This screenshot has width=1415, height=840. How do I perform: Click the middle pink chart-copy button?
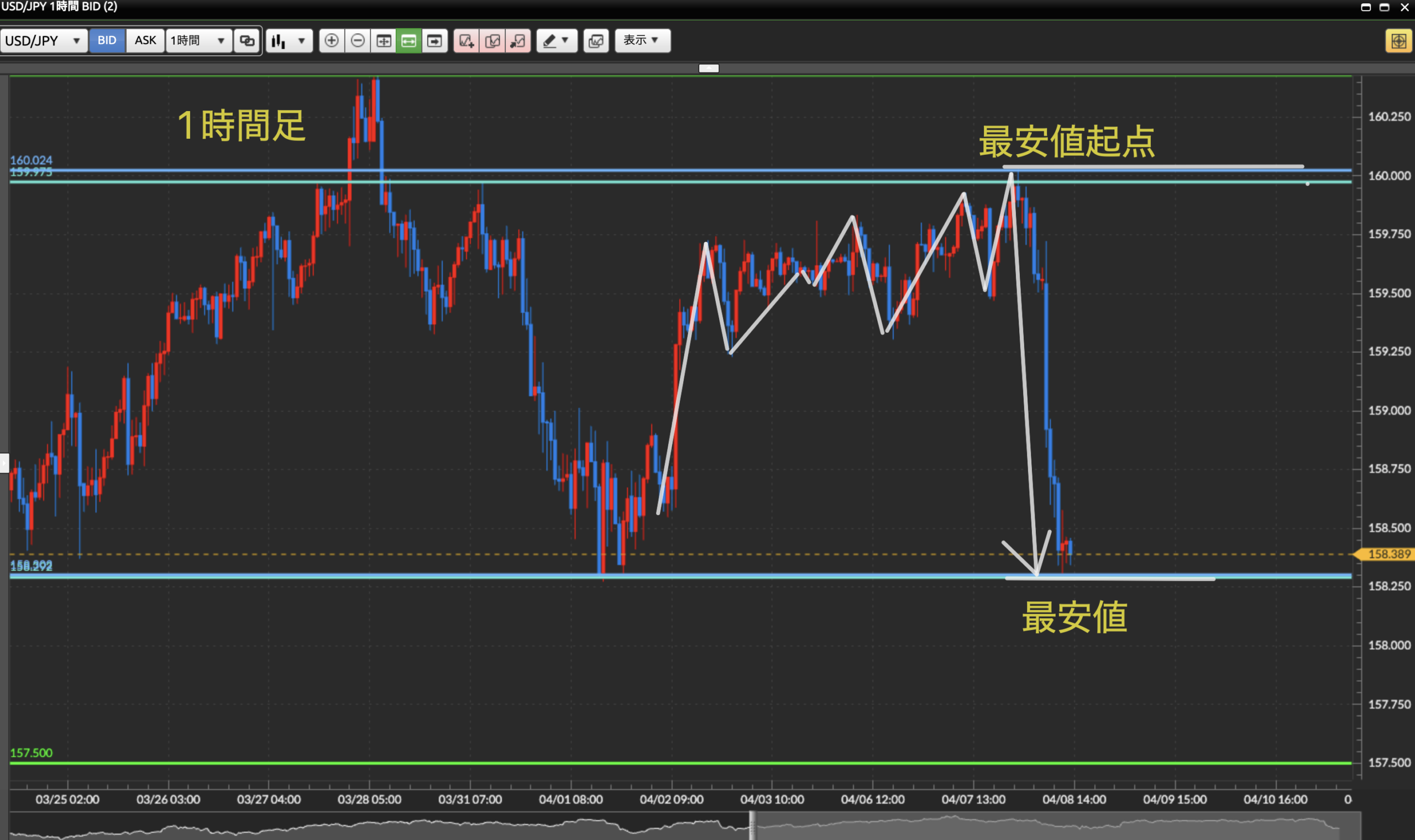tap(492, 41)
